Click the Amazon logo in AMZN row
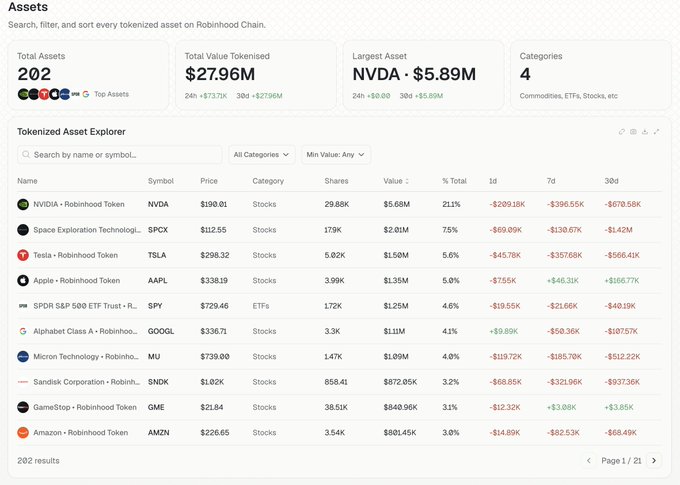Screen dimensions: 680x485 [23, 433]
